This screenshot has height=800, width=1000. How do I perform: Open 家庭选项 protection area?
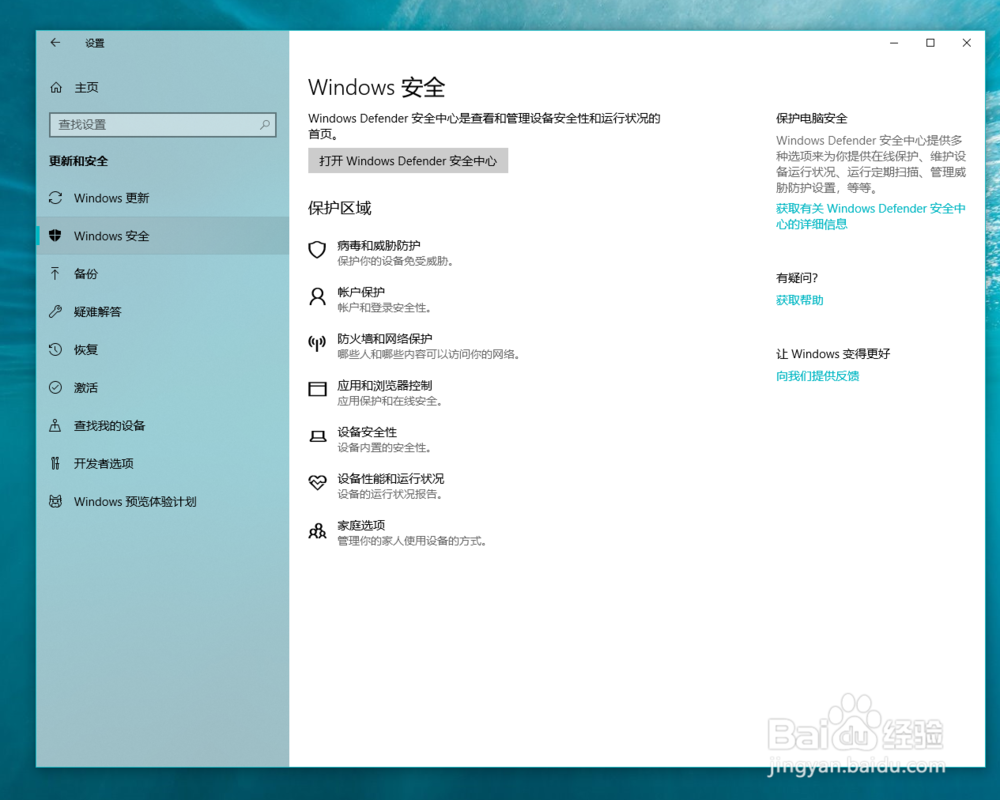pos(399,532)
